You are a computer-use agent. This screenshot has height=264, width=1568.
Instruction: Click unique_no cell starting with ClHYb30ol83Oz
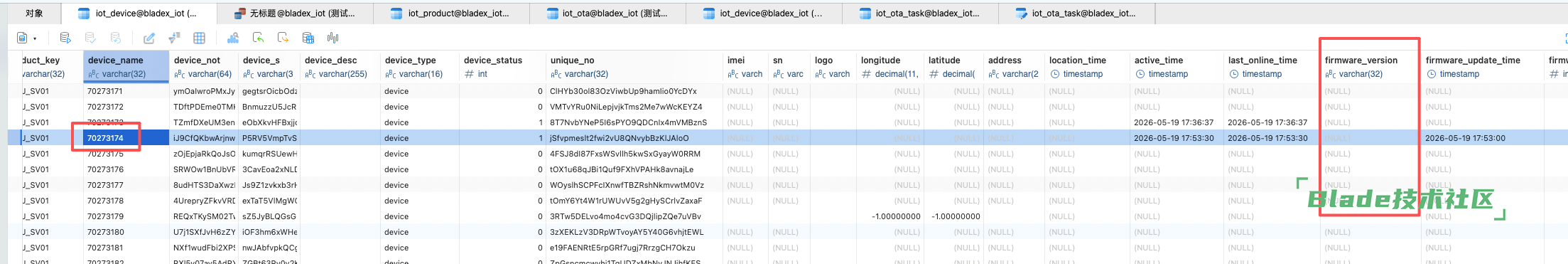tap(634, 91)
